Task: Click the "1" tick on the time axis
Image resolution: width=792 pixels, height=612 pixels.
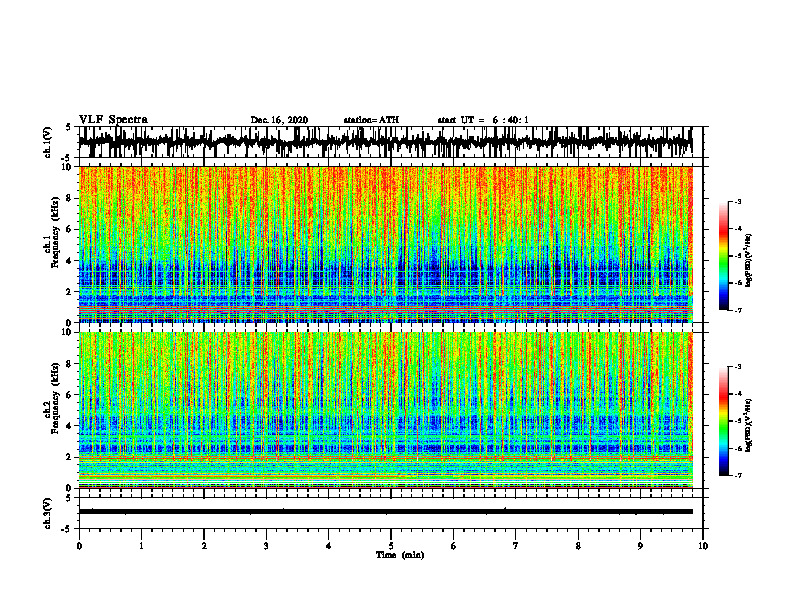Action: pyautogui.click(x=141, y=546)
